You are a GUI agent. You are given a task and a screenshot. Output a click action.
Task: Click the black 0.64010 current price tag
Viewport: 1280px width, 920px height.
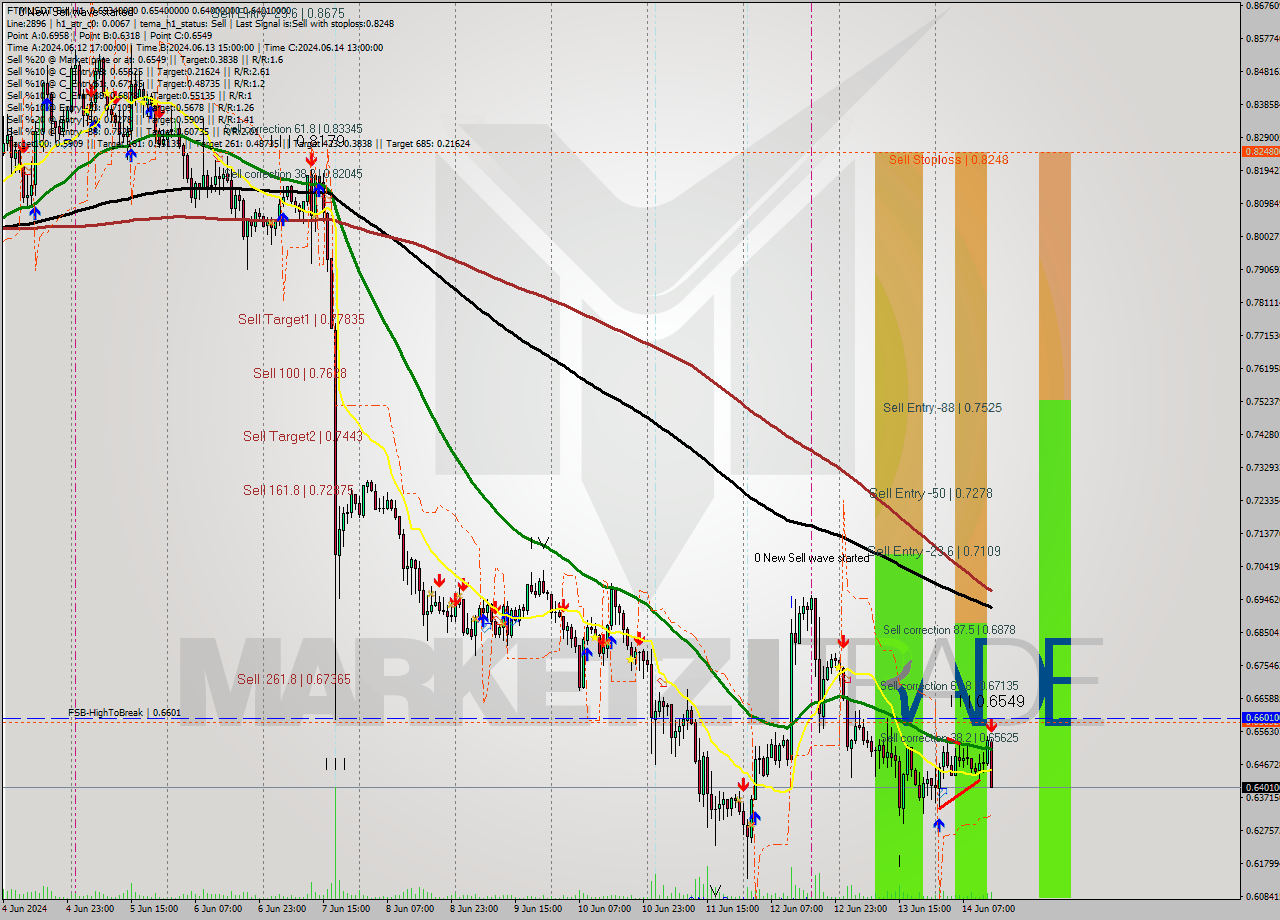[1260, 787]
